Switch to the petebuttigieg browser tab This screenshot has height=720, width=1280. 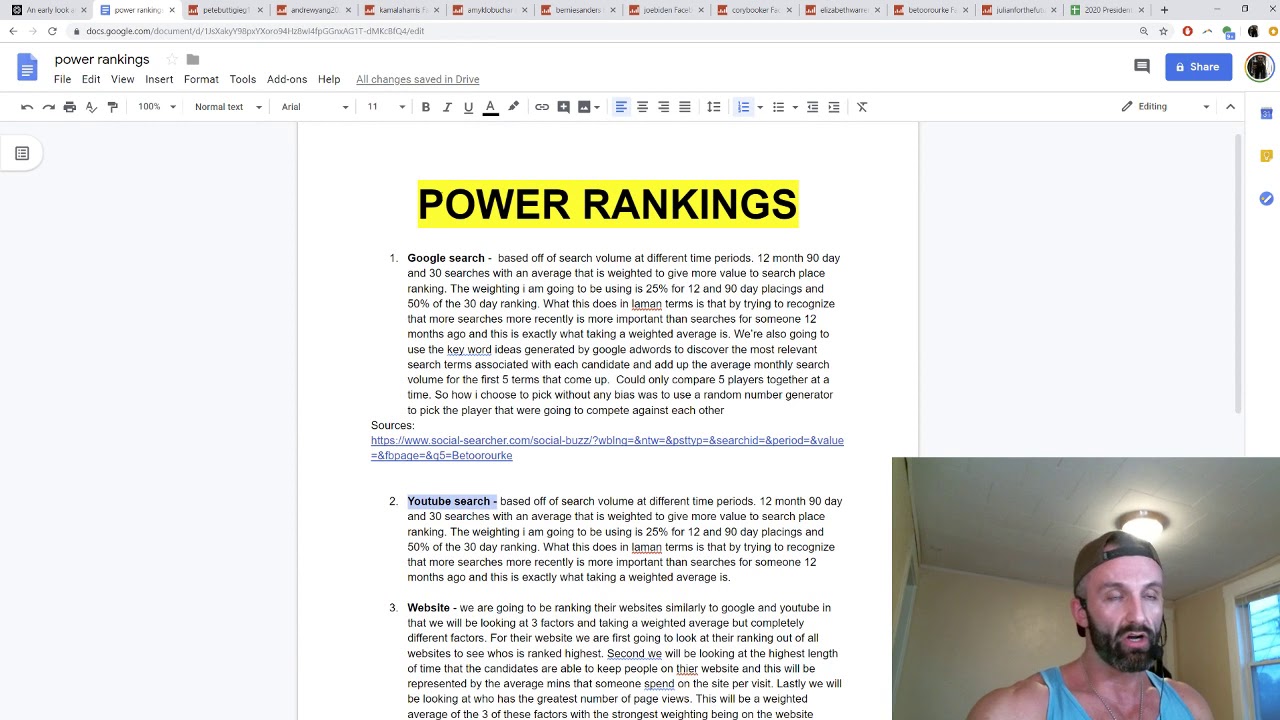tap(225, 10)
